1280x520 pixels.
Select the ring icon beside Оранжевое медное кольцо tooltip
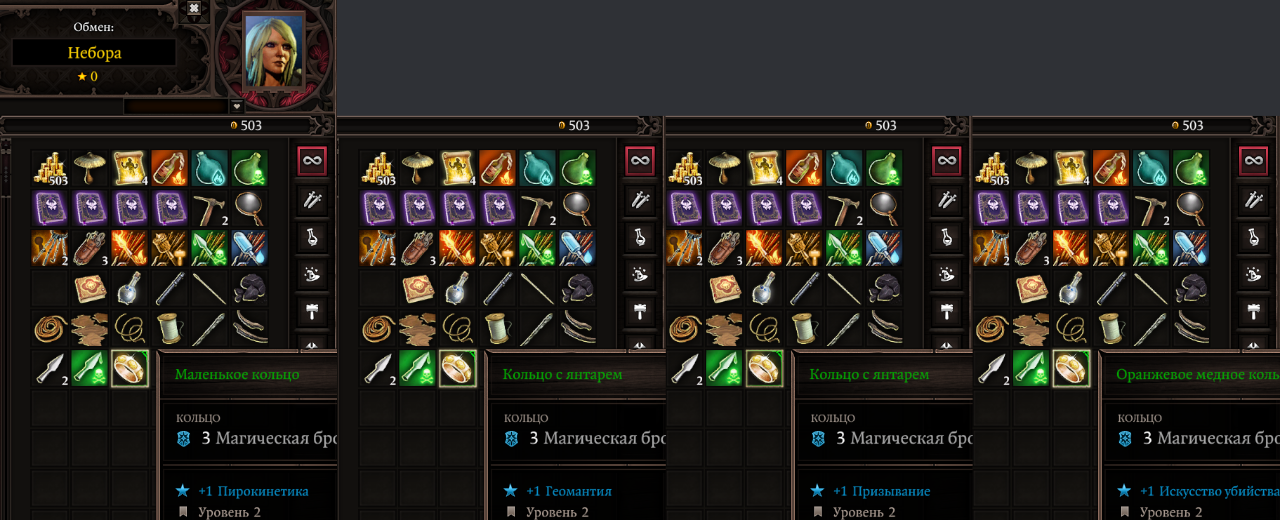[x=1072, y=367]
